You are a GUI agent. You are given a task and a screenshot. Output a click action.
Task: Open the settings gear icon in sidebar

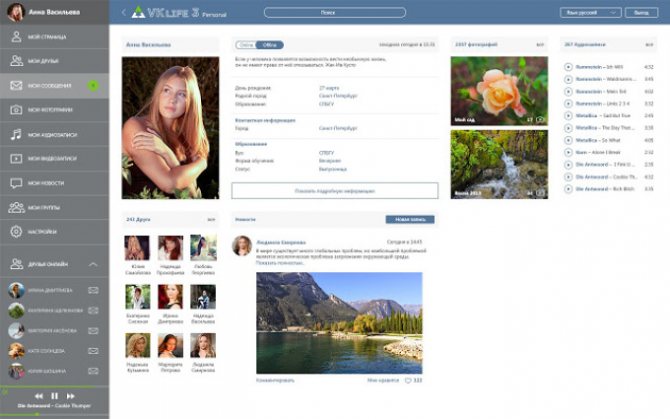16,231
